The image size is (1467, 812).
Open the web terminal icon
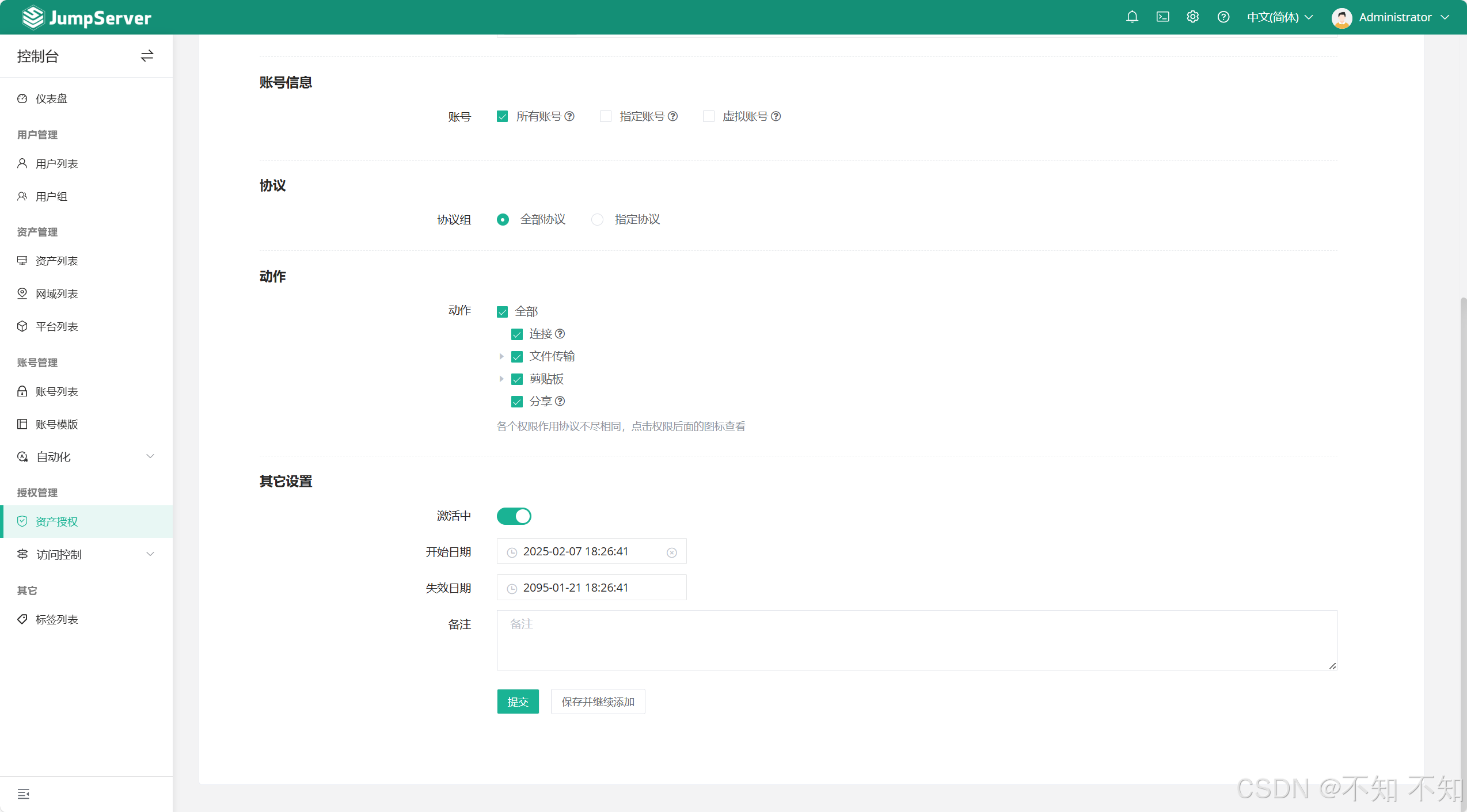(x=1162, y=17)
